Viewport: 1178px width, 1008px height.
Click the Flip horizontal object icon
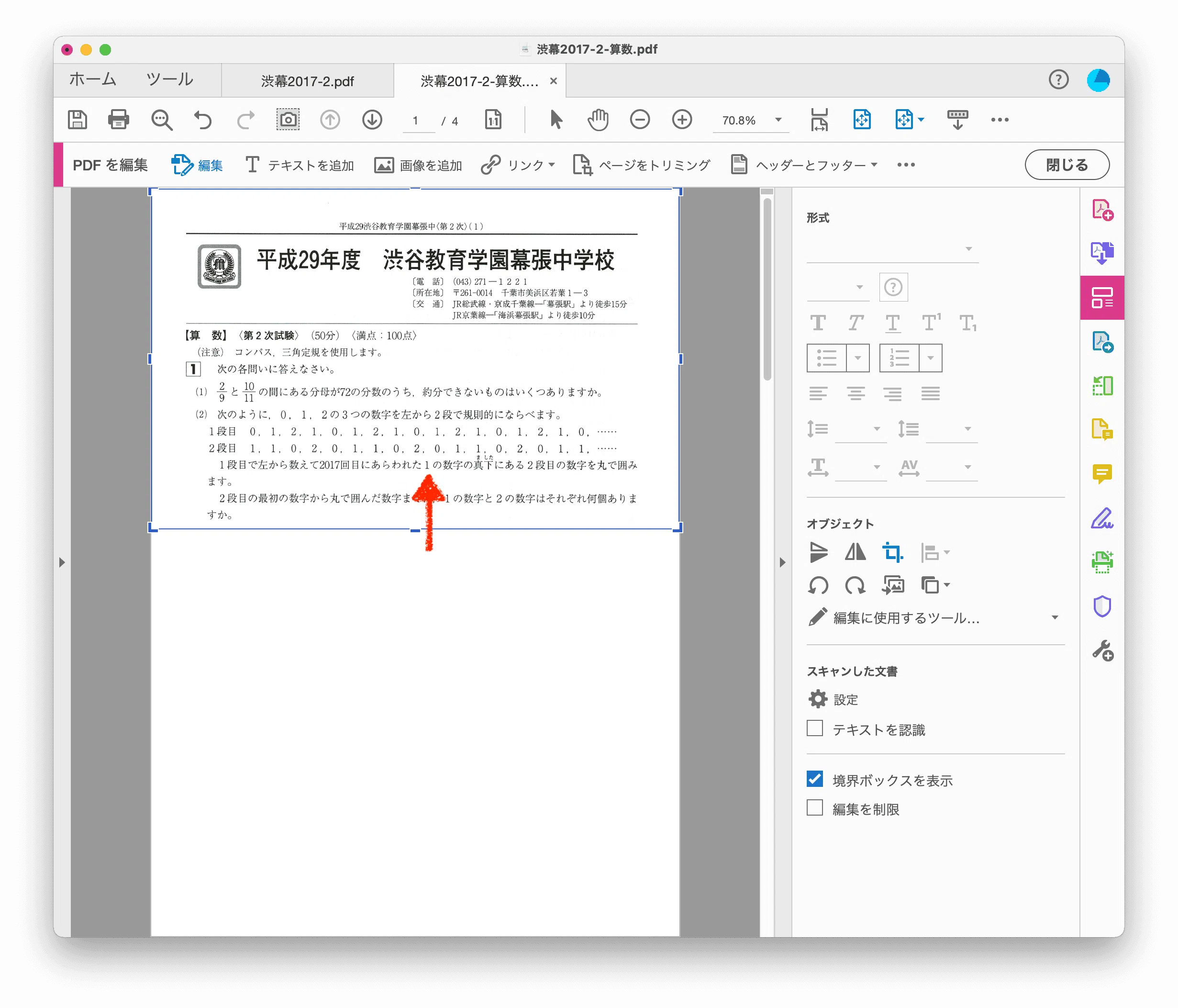[855, 552]
